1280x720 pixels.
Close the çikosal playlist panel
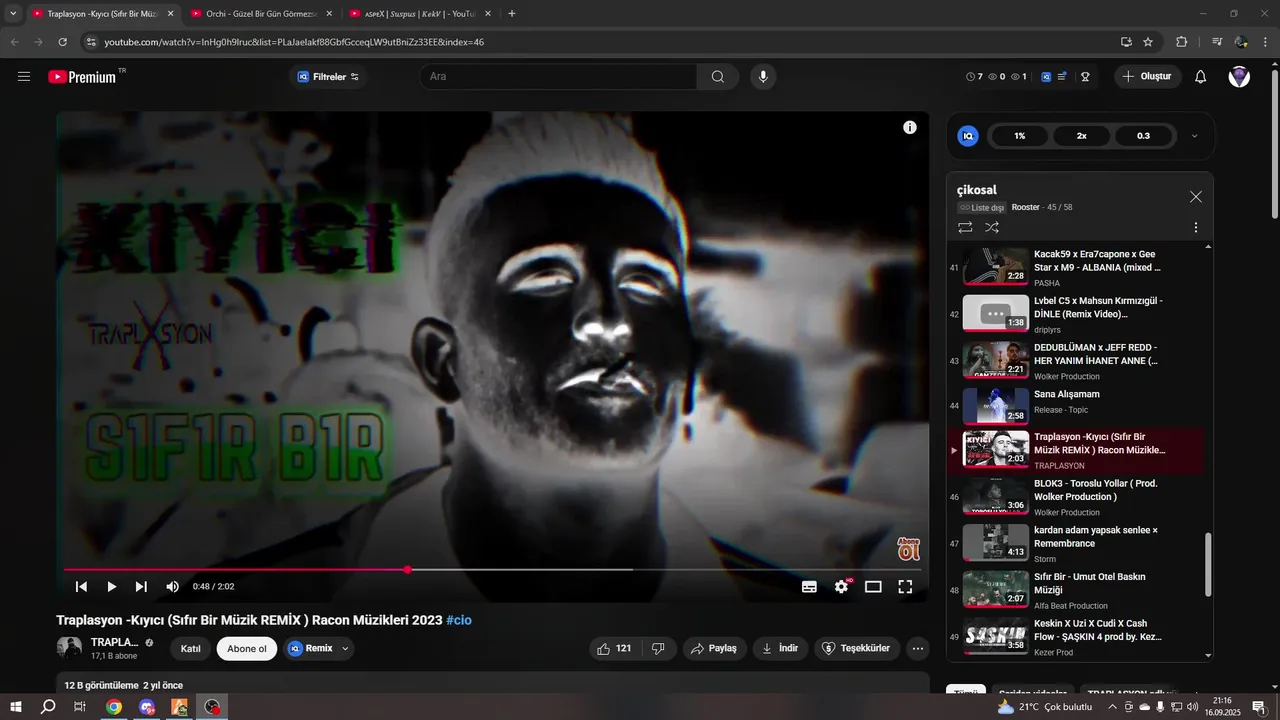[1196, 197]
